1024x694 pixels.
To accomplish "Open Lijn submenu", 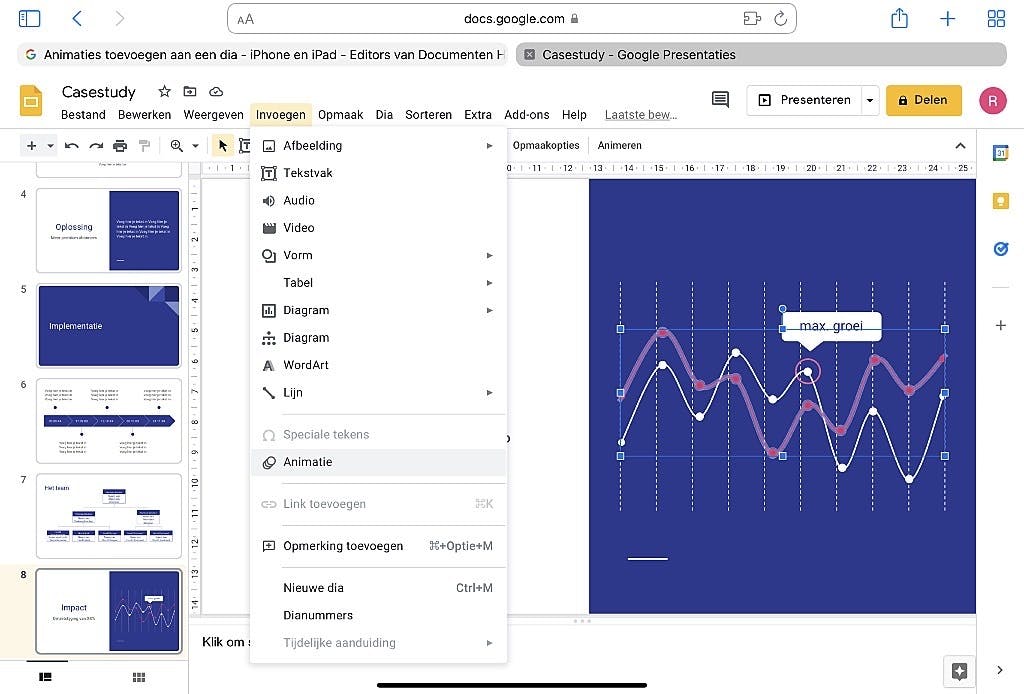I will point(378,392).
